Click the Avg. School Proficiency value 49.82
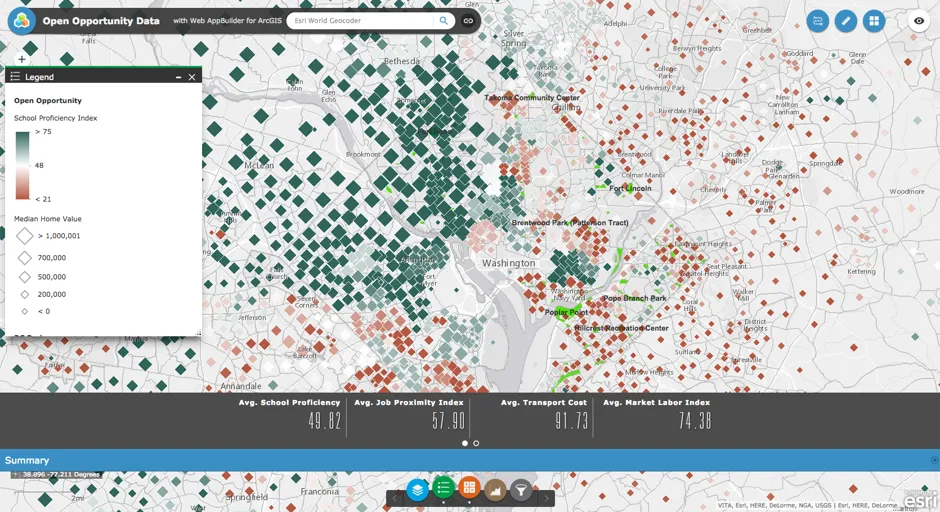This screenshot has height=512, width=940. tap(325, 421)
